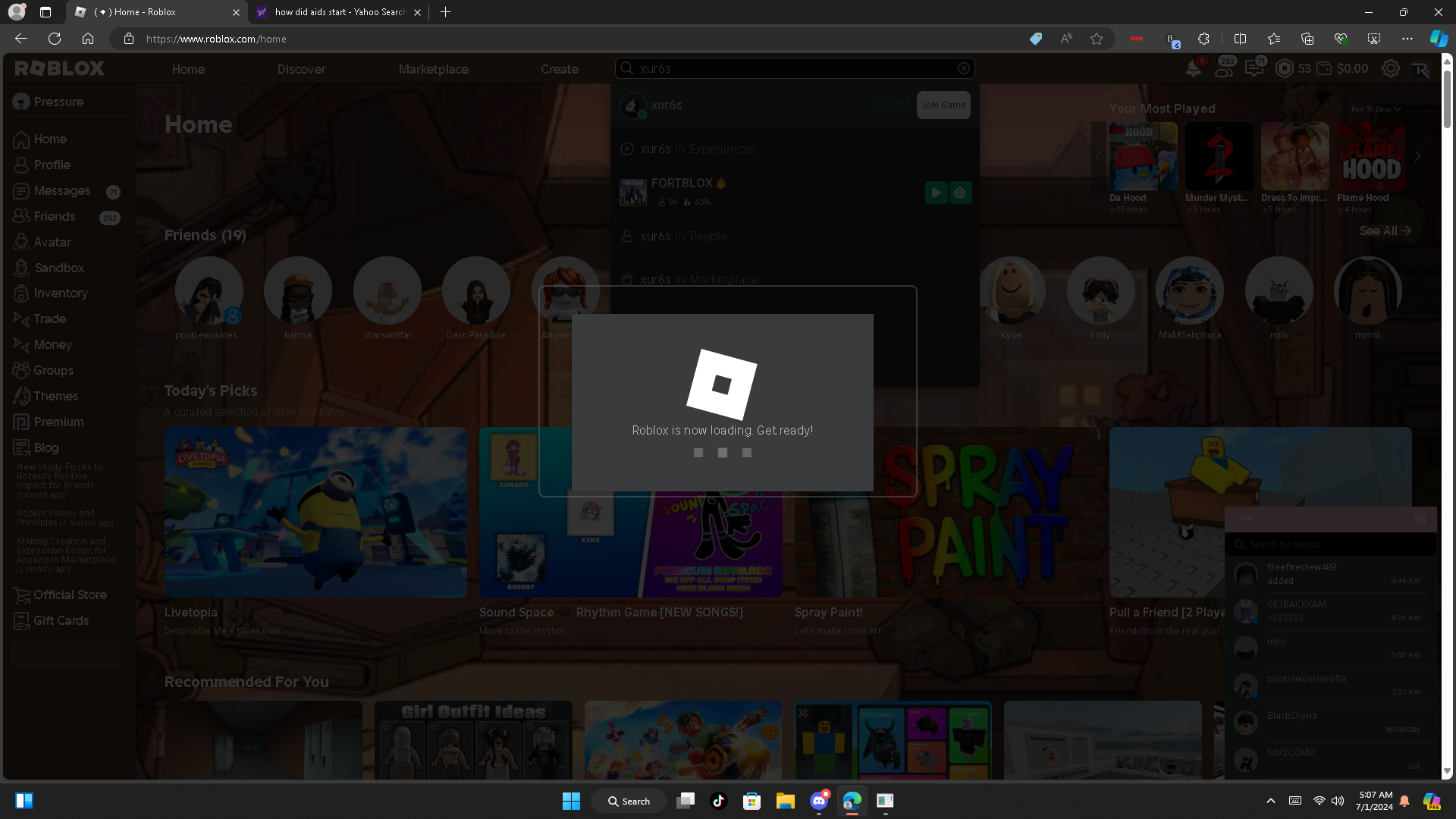Open the Edge tab actions menu

tap(45, 12)
